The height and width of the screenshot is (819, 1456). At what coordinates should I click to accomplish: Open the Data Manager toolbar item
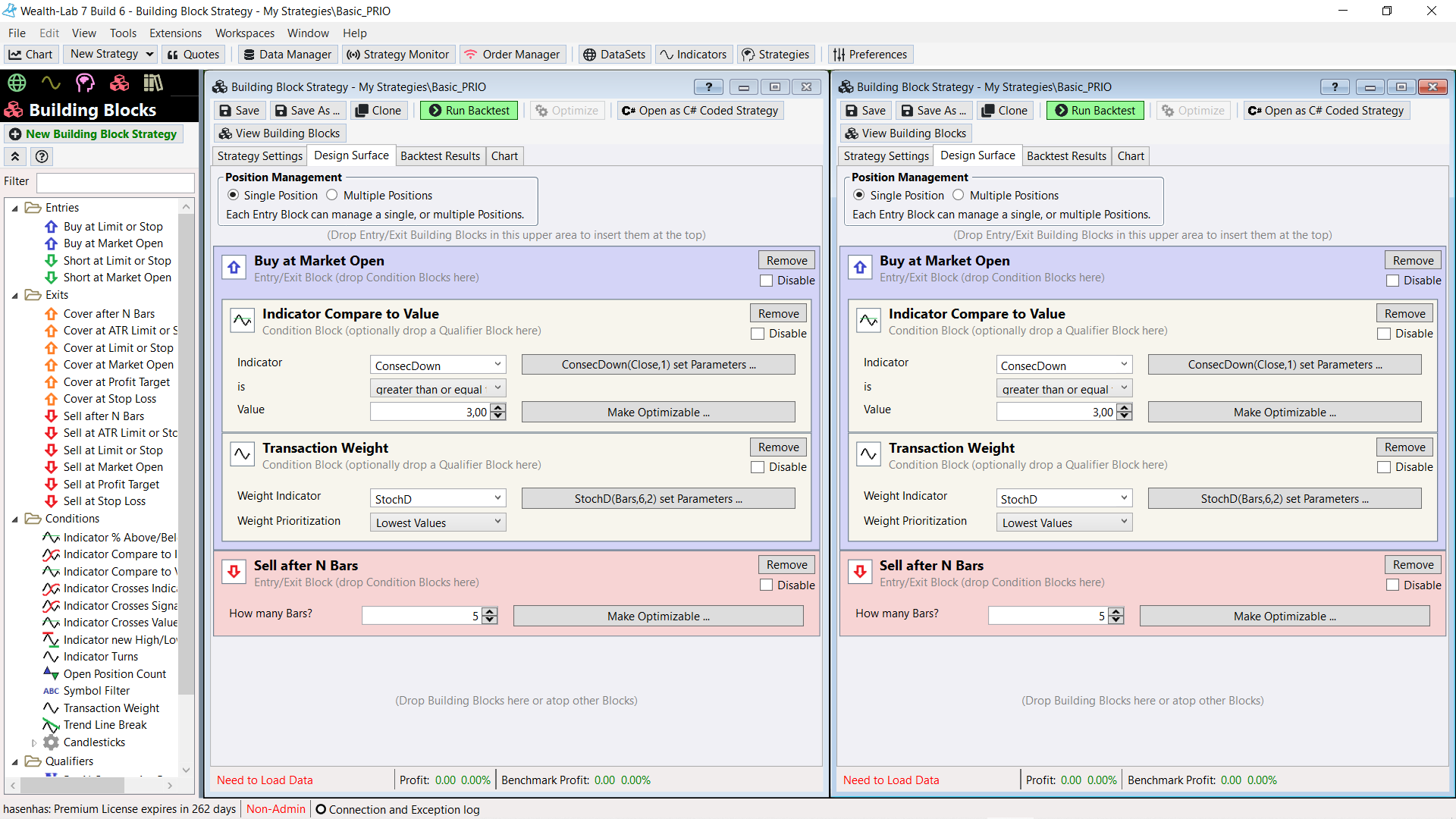(x=287, y=55)
